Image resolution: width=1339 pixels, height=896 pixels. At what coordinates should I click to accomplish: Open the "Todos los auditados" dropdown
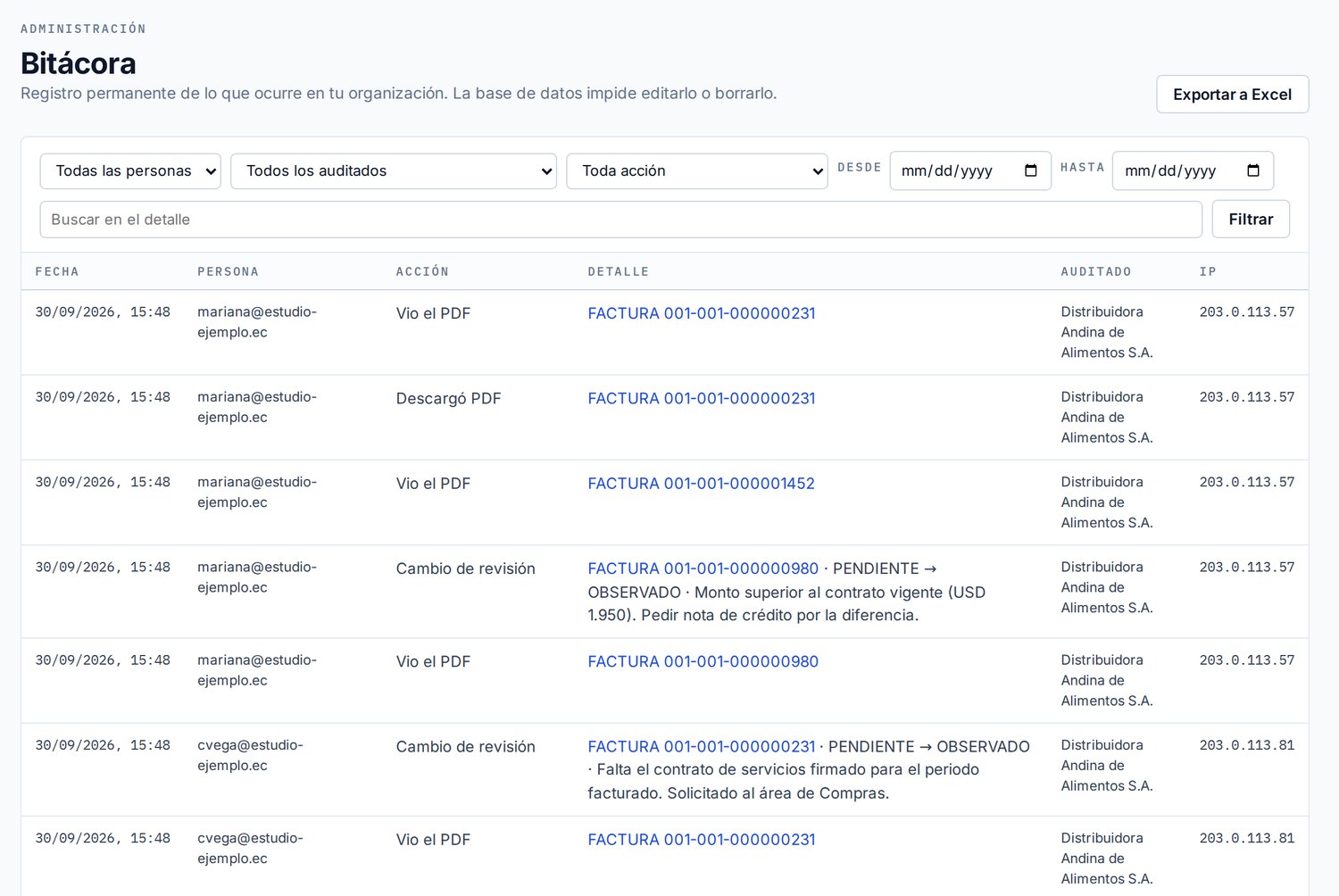point(394,170)
